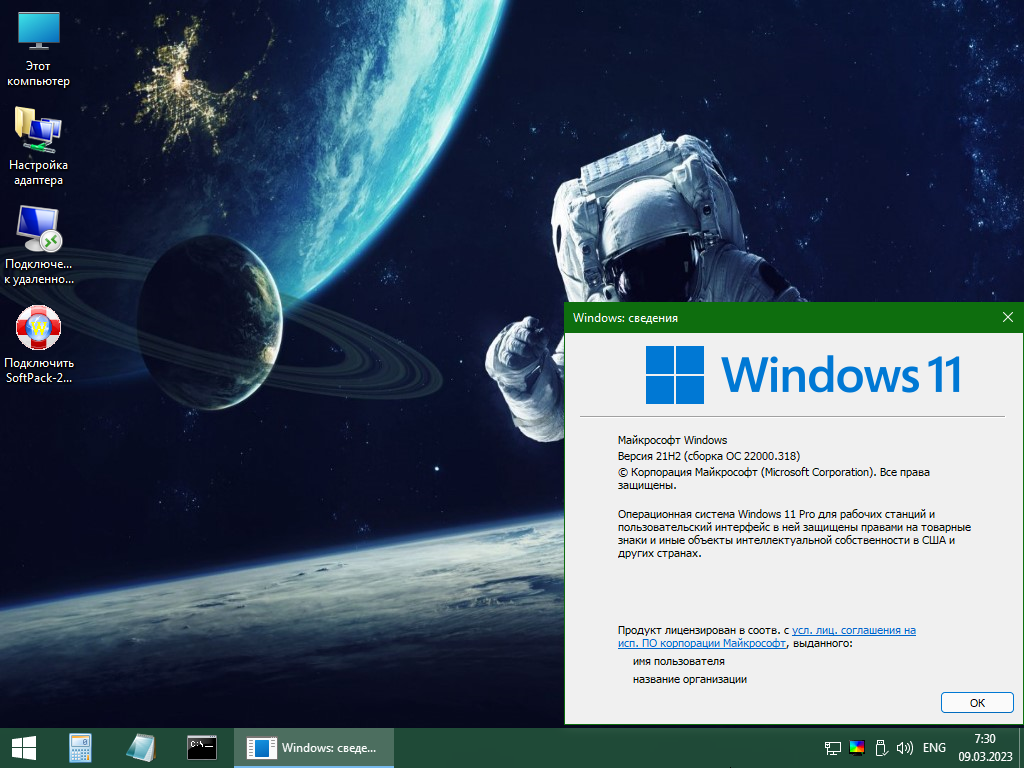Select the Windows: сведе... taskbar button
This screenshot has height=768, width=1024.
[x=314, y=748]
